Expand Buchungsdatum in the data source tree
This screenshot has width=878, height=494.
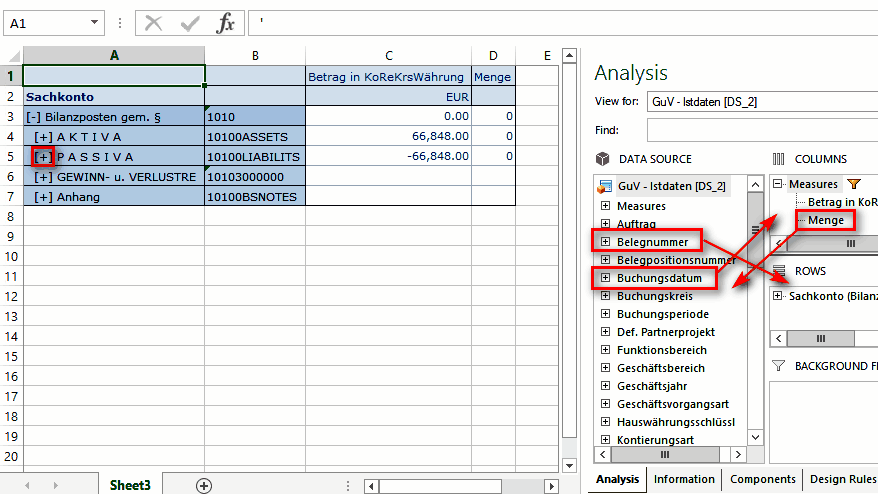click(x=605, y=278)
